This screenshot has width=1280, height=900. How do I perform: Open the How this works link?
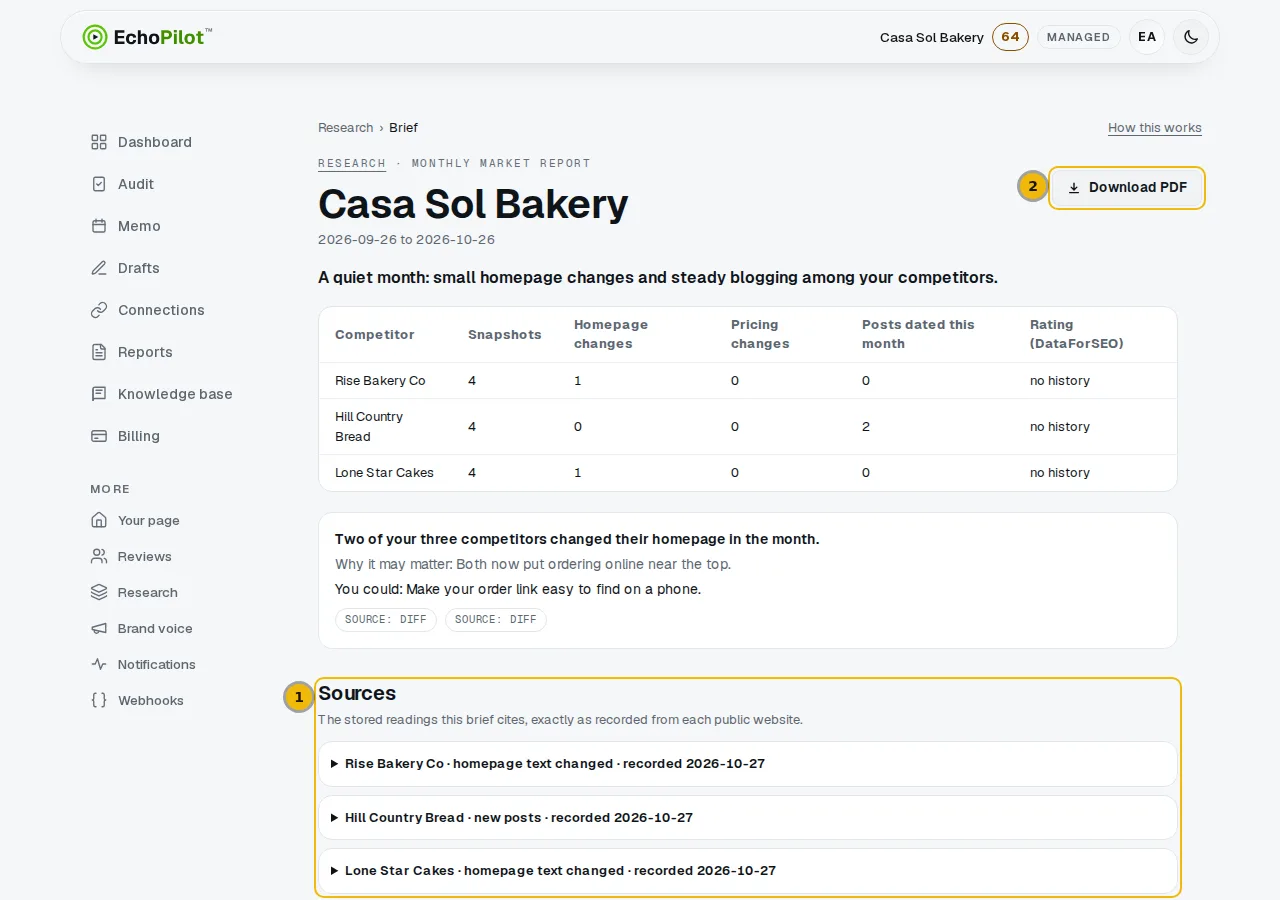[1155, 128]
